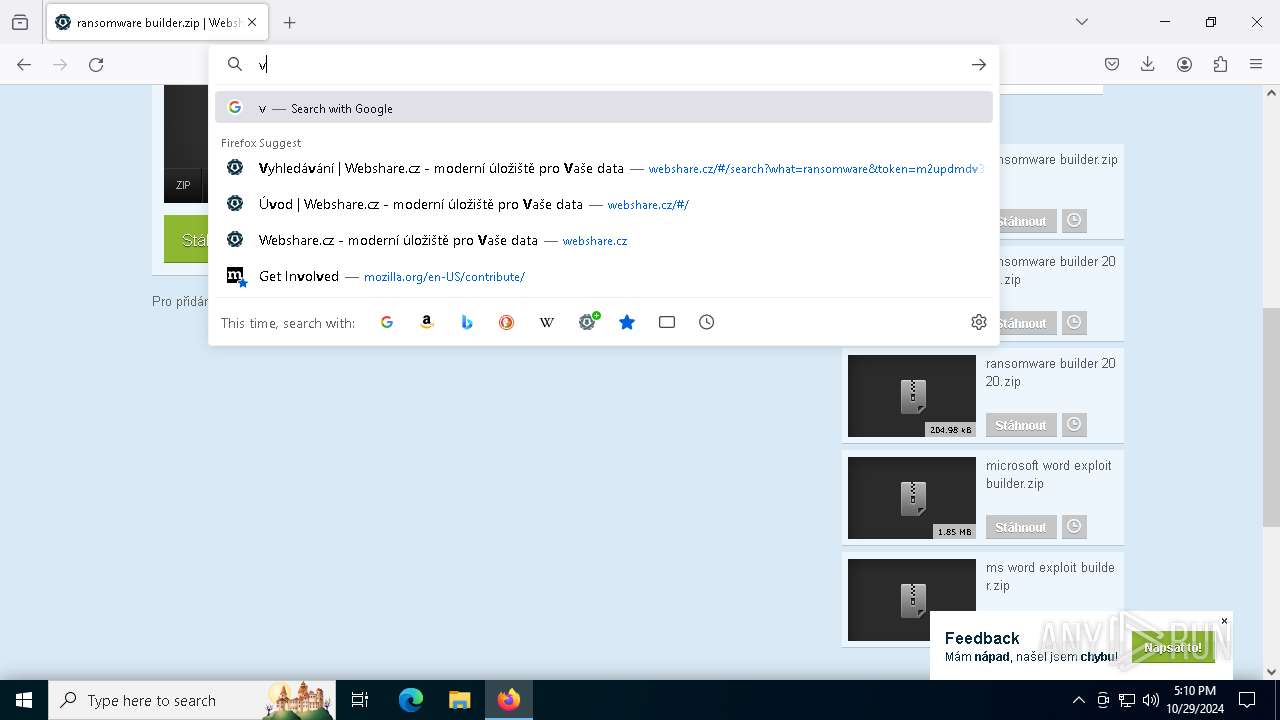Open a new tab
The image size is (1280, 720).
[x=290, y=22]
